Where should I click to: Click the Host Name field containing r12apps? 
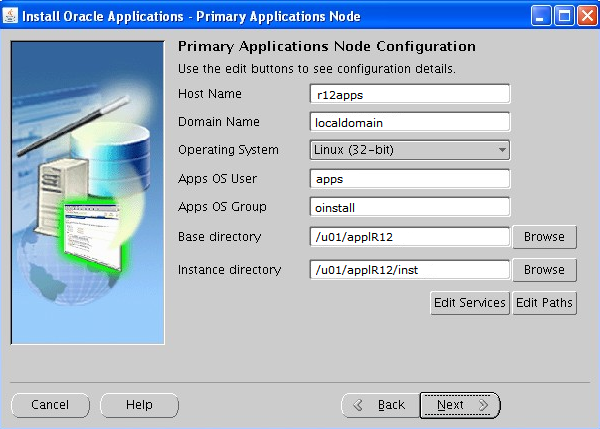pyautogui.click(x=409, y=94)
